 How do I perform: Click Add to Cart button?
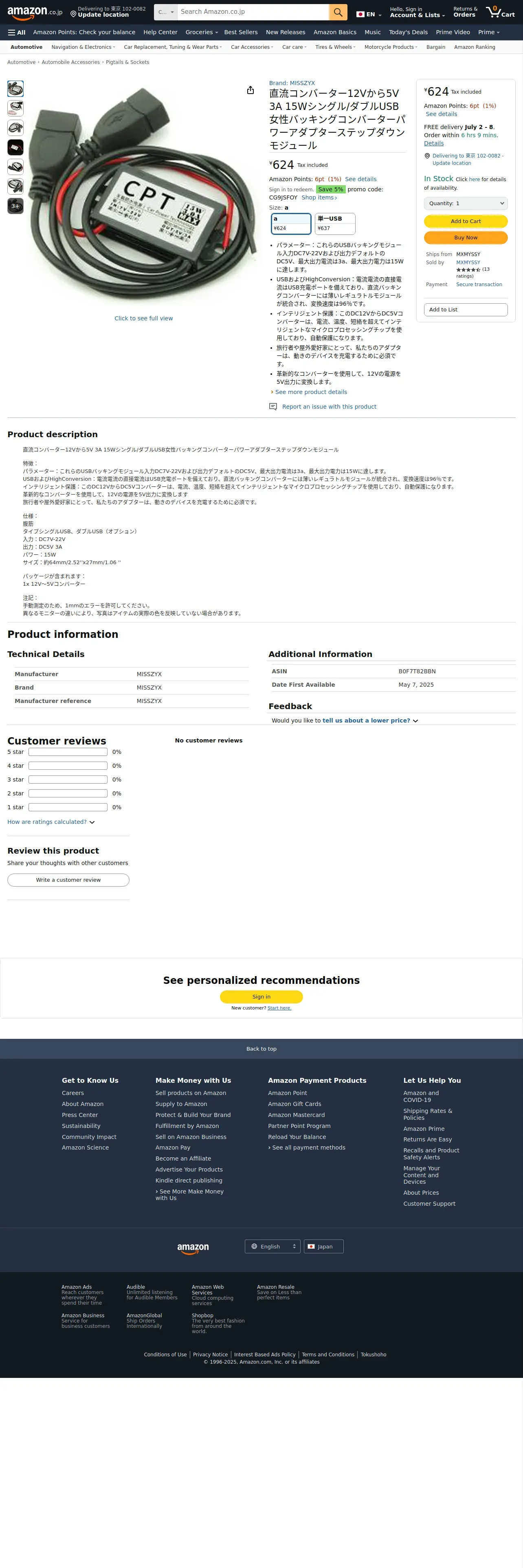(466, 221)
